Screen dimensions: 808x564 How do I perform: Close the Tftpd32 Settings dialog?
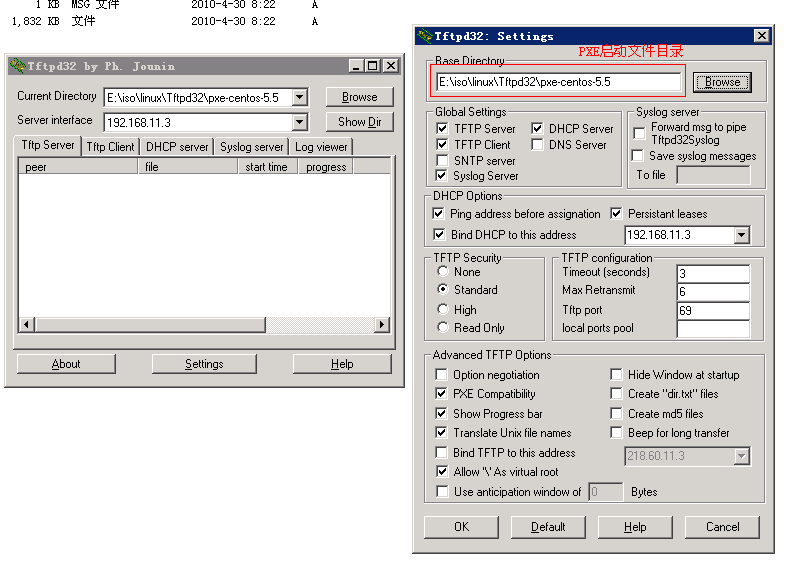pos(762,36)
